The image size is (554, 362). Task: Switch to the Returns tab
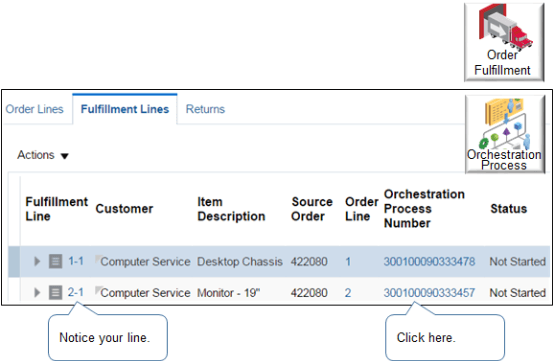[x=205, y=109]
